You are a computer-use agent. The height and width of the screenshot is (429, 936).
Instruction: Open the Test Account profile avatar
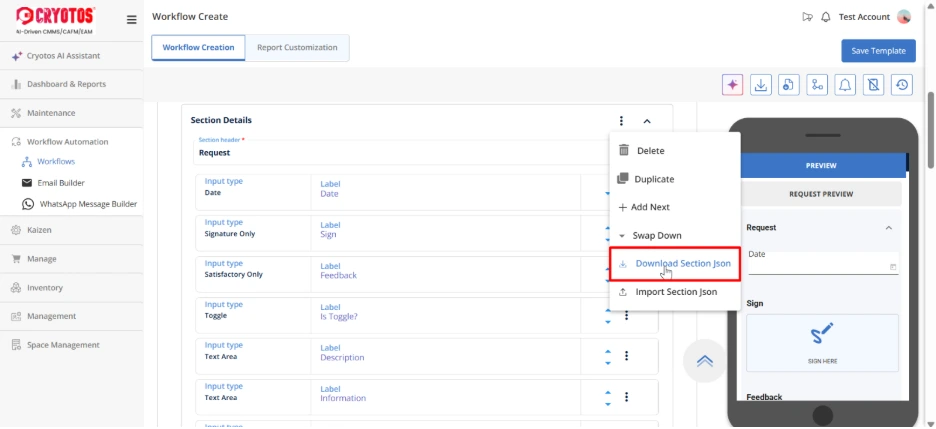pos(904,17)
